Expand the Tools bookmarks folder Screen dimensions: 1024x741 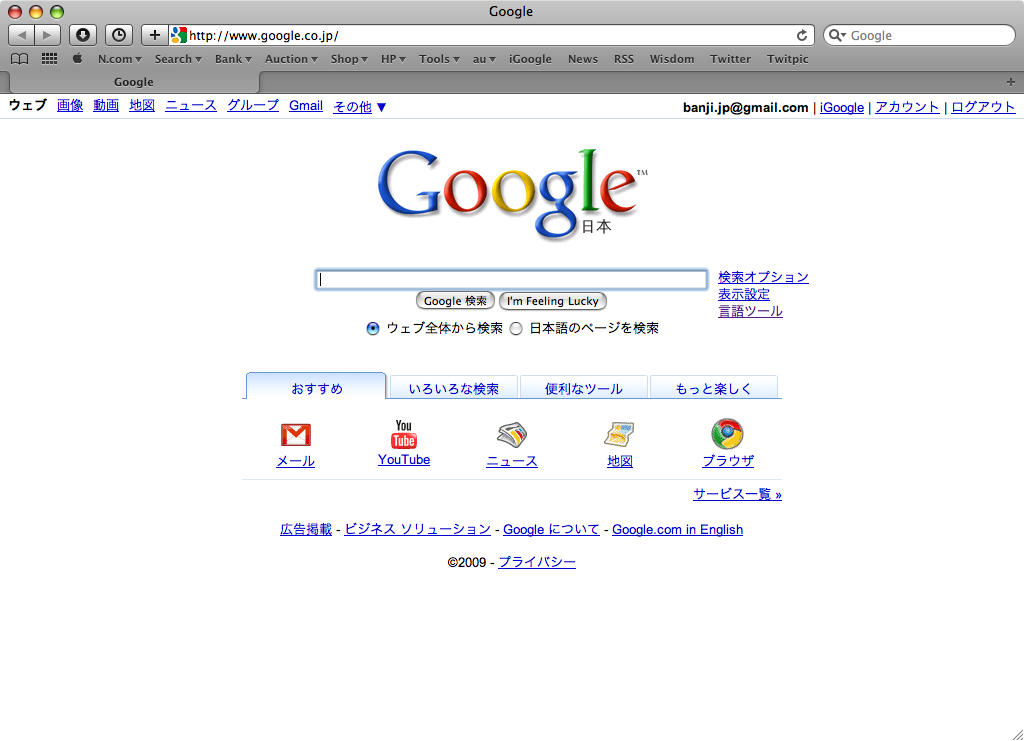[440, 59]
